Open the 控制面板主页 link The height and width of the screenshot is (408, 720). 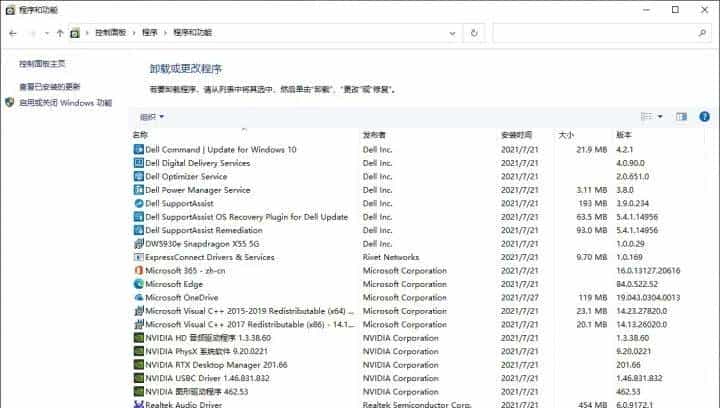point(42,64)
